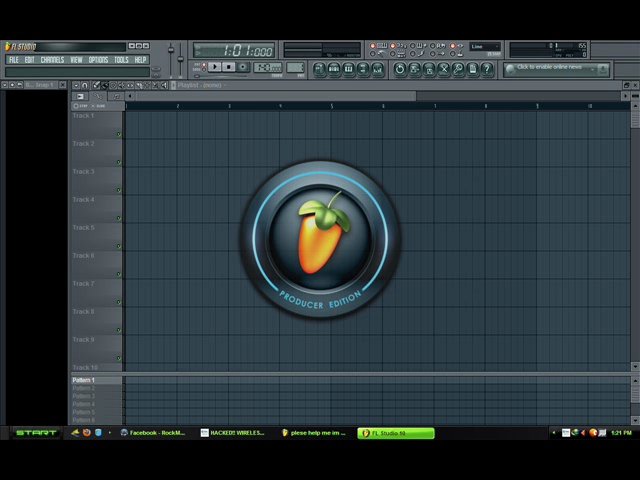Click the Play button in transport
The image size is (640, 480).
pyautogui.click(x=215, y=67)
